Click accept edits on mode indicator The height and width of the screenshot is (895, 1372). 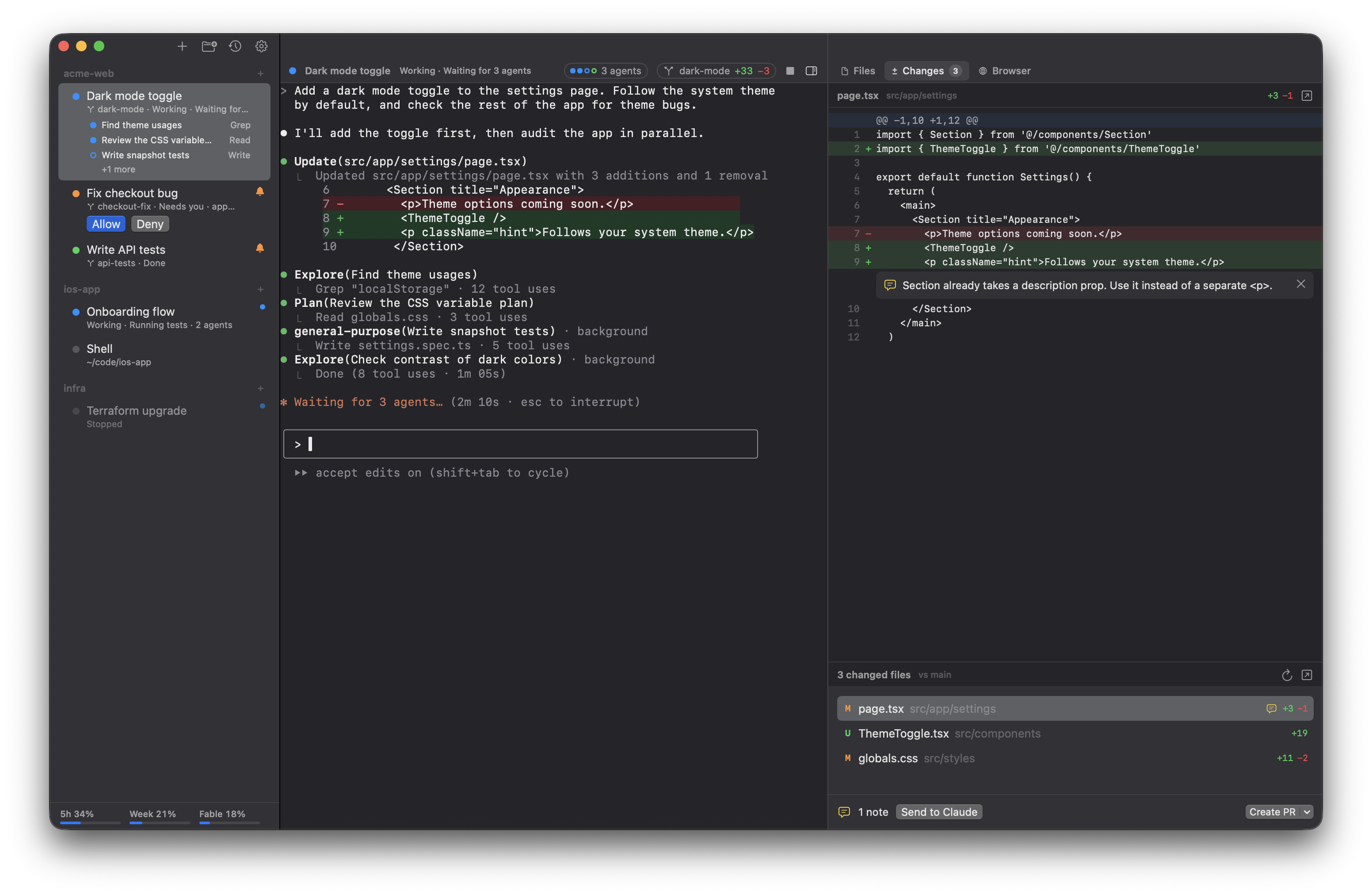tap(432, 473)
